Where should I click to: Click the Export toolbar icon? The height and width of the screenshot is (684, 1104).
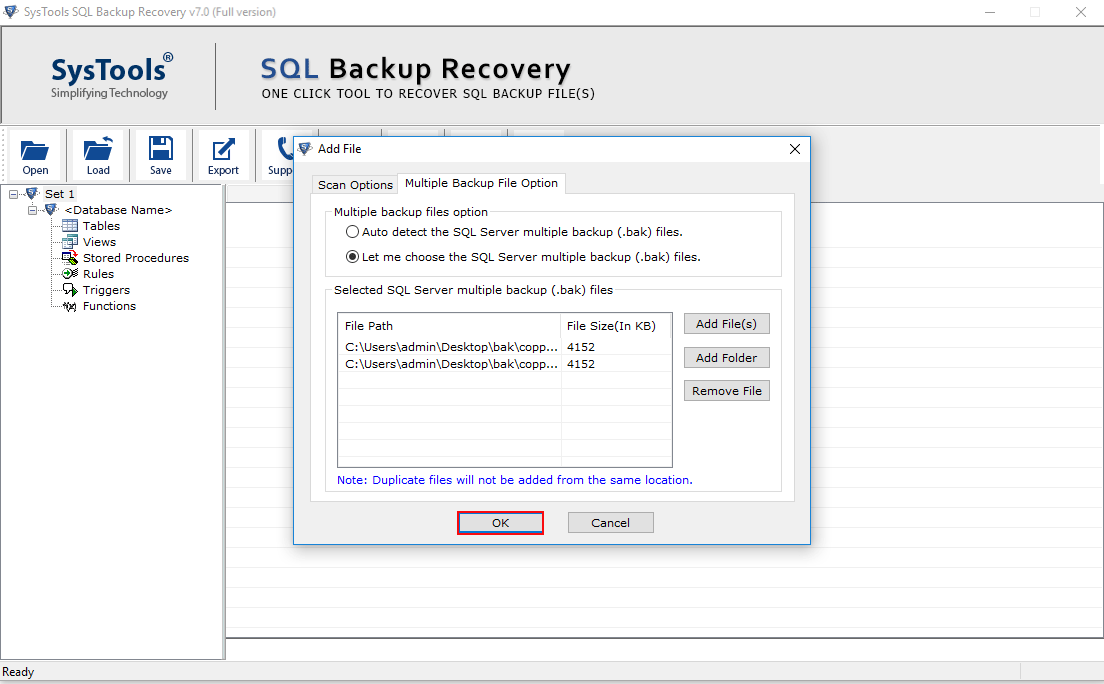[223, 149]
